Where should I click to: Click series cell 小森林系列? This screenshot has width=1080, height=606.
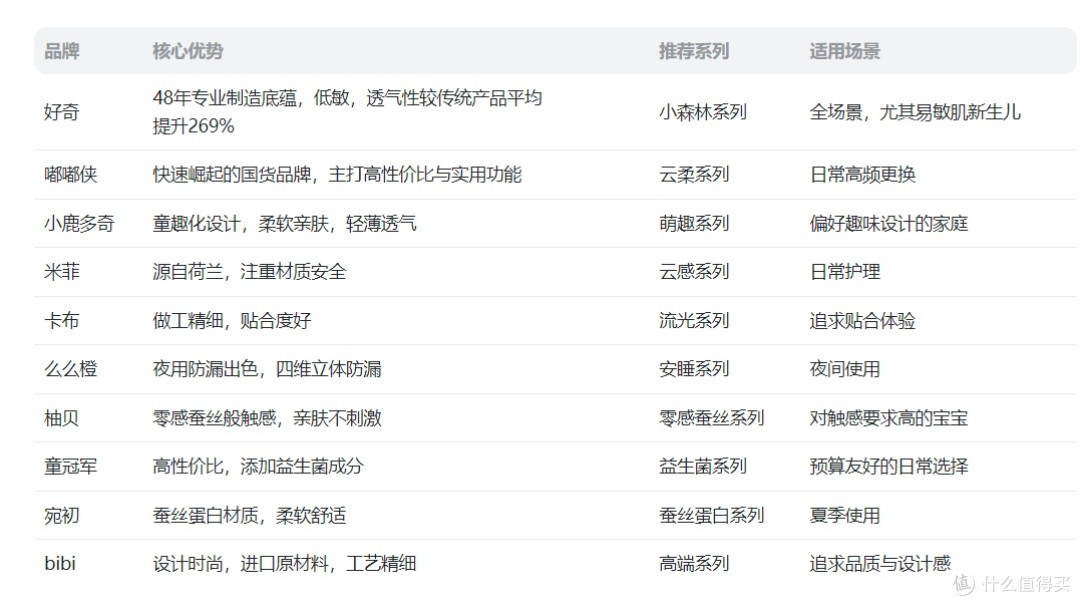pos(703,112)
